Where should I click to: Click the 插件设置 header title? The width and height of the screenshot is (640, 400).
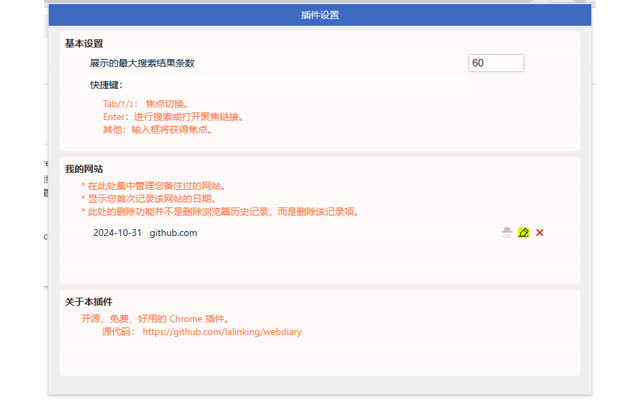[320, 15]
